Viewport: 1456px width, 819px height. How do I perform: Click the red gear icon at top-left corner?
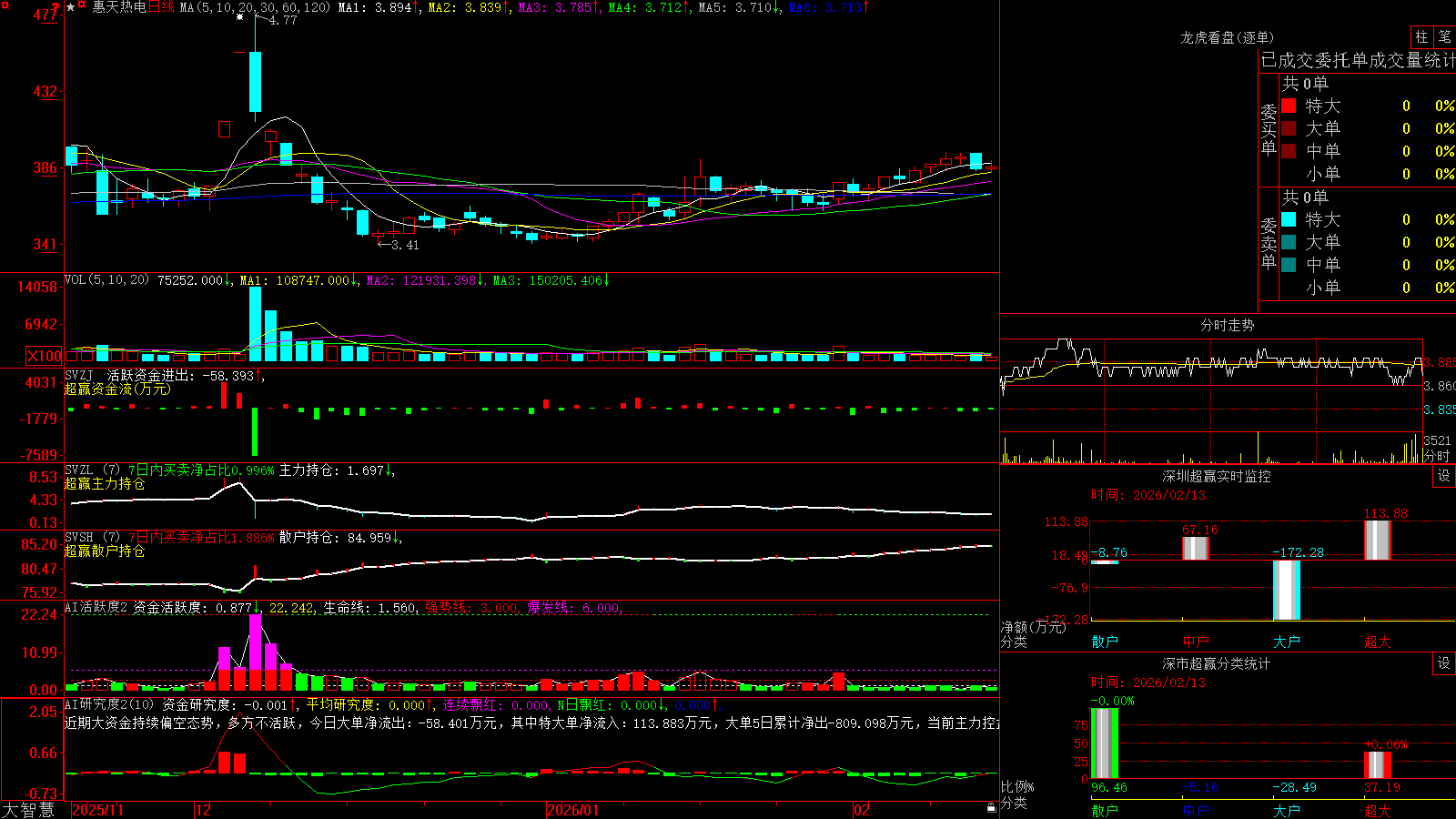[x=5, y=5]
